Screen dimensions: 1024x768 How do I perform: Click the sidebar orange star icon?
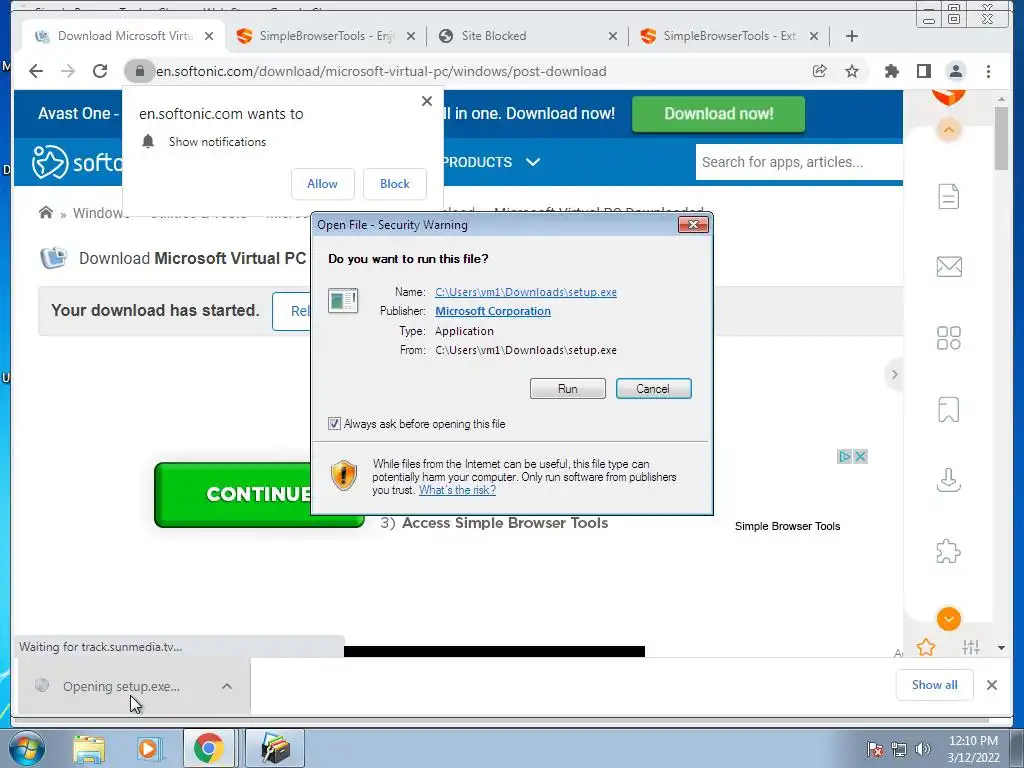pyautogui.click(x=925, y=647)
